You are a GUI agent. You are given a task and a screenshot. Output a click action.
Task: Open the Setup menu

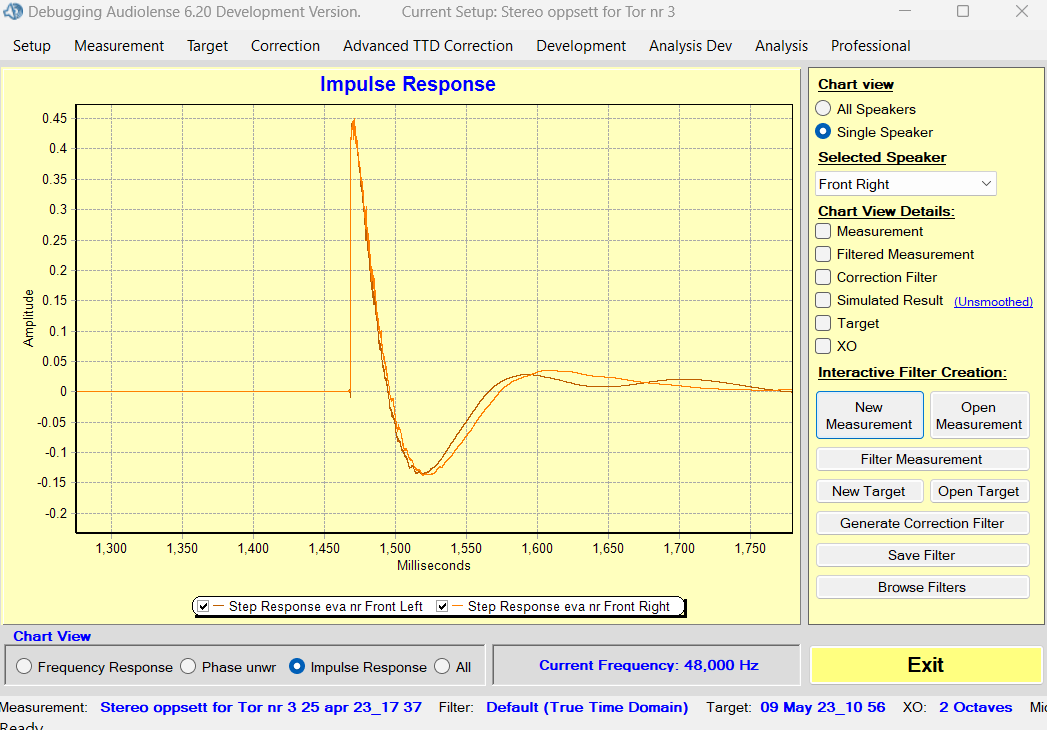coord(31,46)
